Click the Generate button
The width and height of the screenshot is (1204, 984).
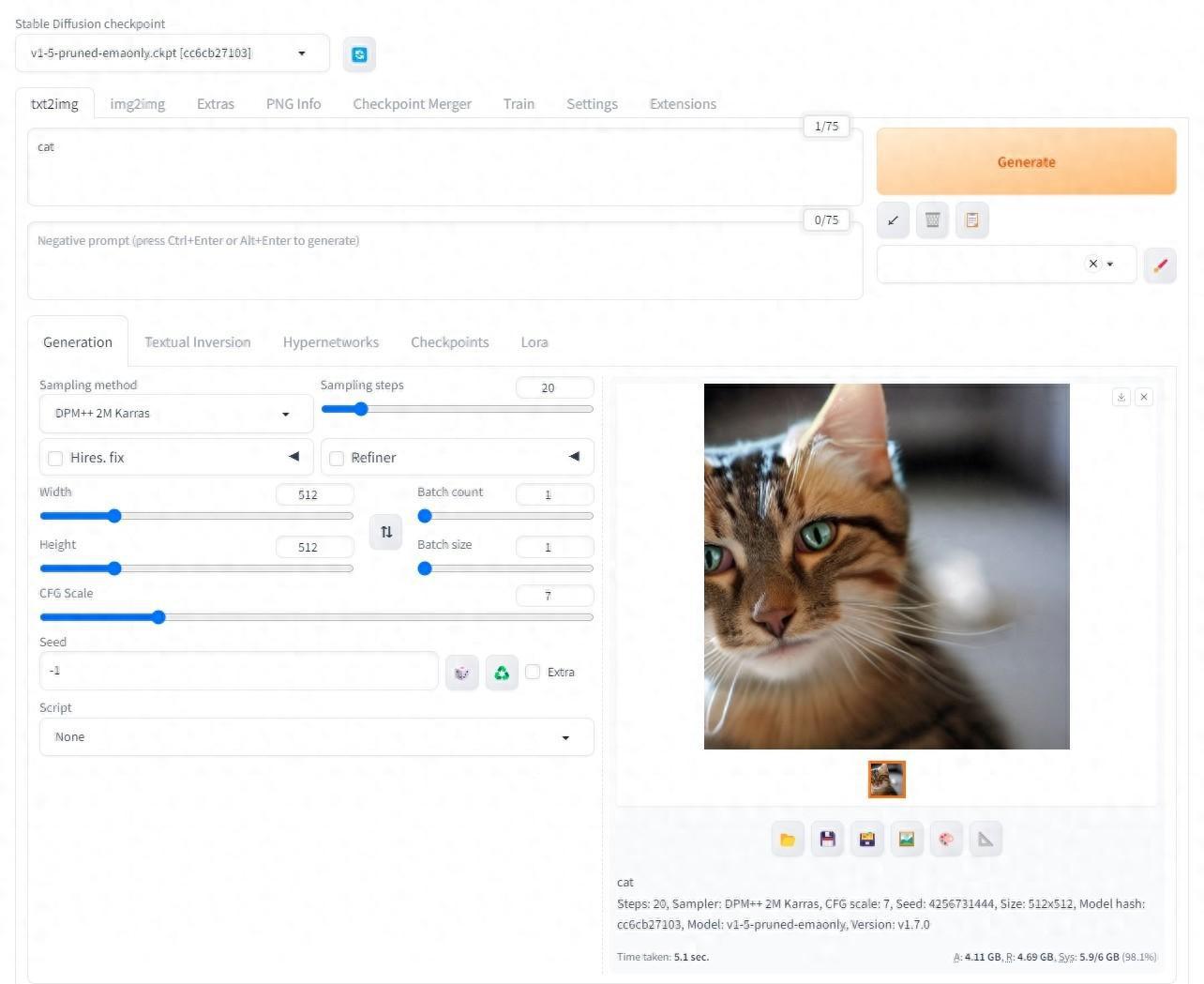[x=1026, y=161]
